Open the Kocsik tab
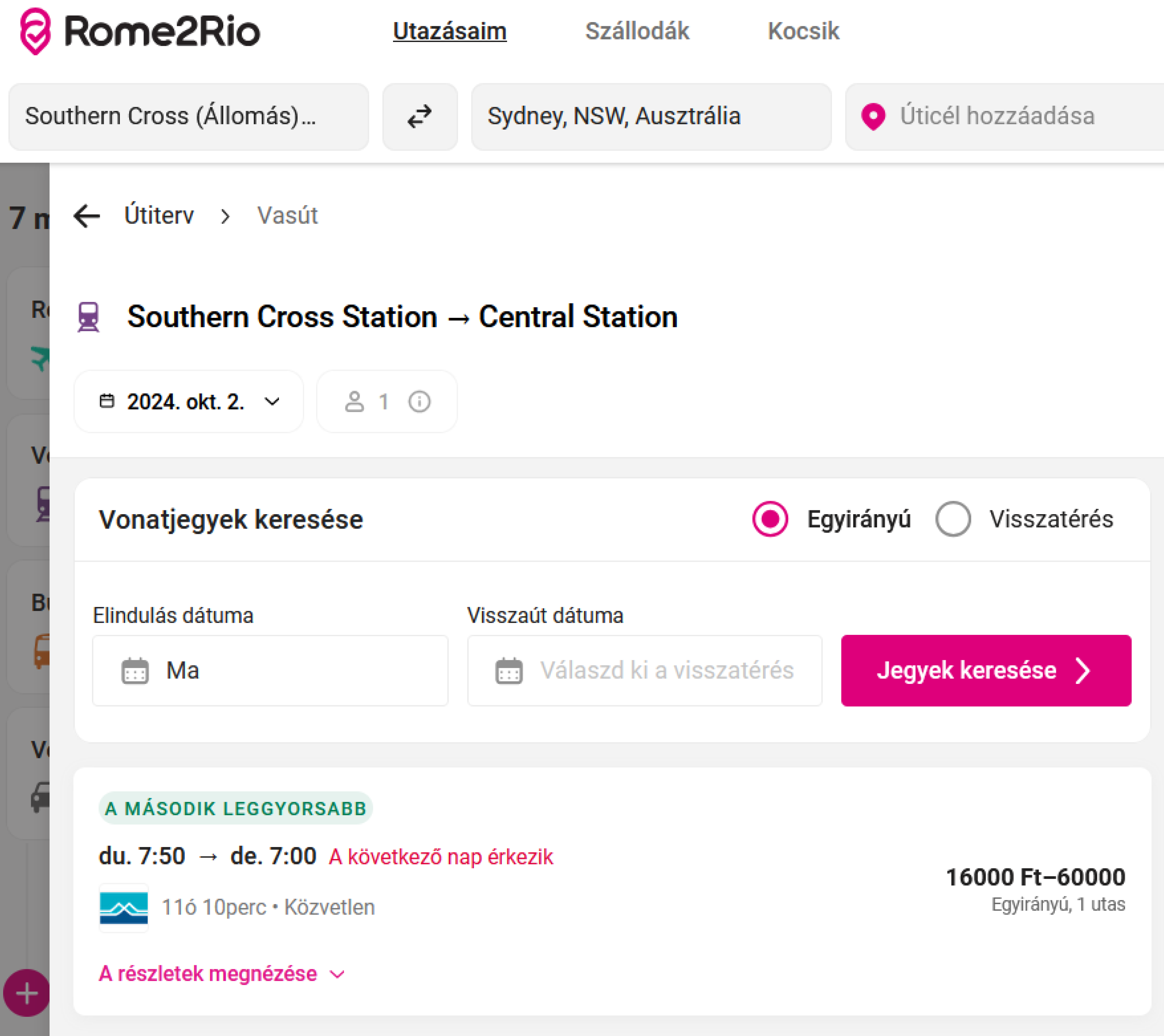This screenshot has height=1036, width=1164. pos(803,31)
